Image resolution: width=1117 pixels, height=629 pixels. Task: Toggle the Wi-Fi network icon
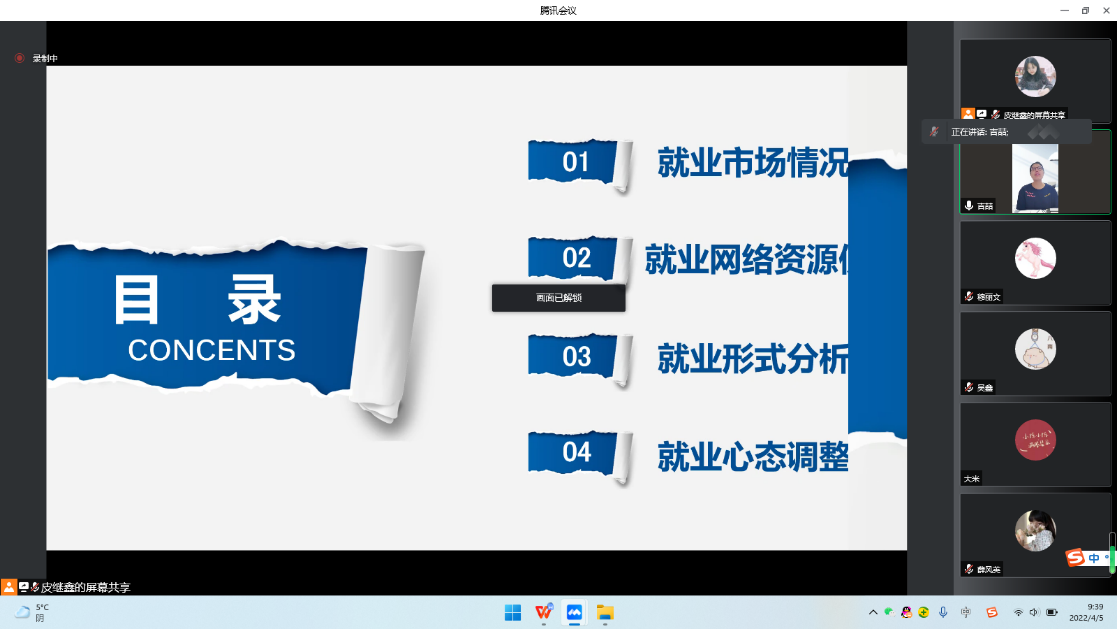pyautogui.click(x=1018, y=612)
